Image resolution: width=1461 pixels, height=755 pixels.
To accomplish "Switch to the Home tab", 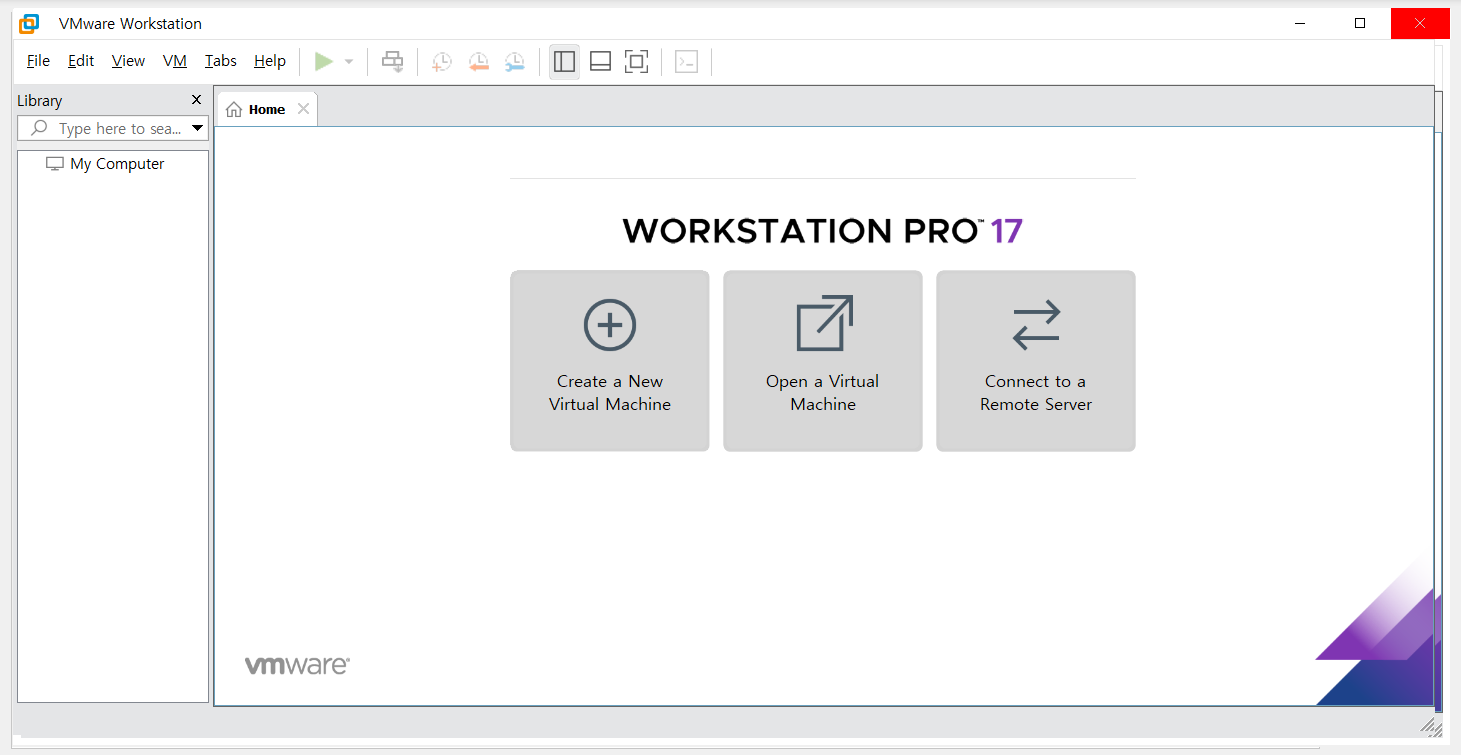I will 267,109.
